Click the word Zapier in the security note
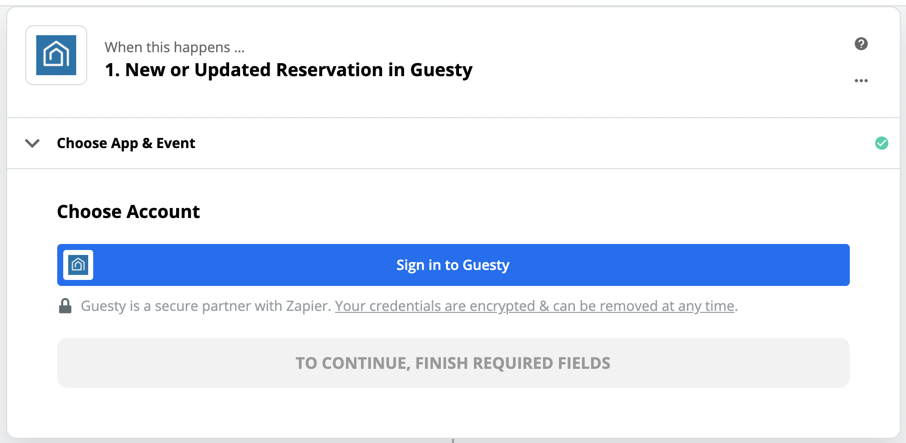Image resolution: width=906 pixels, height=443 pixels. (x=309, y=306)
